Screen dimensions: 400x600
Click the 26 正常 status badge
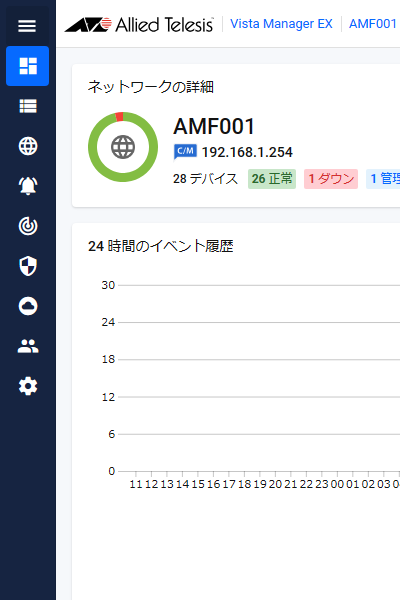pos(272,179)
